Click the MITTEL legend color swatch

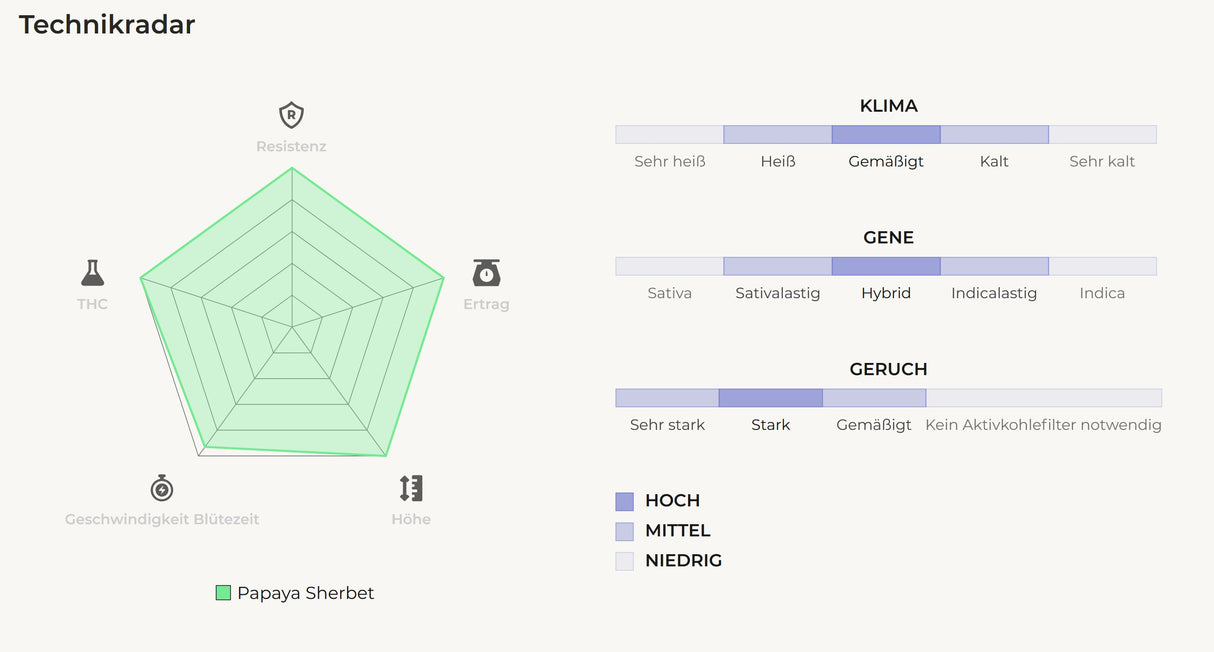click(625, 531)
